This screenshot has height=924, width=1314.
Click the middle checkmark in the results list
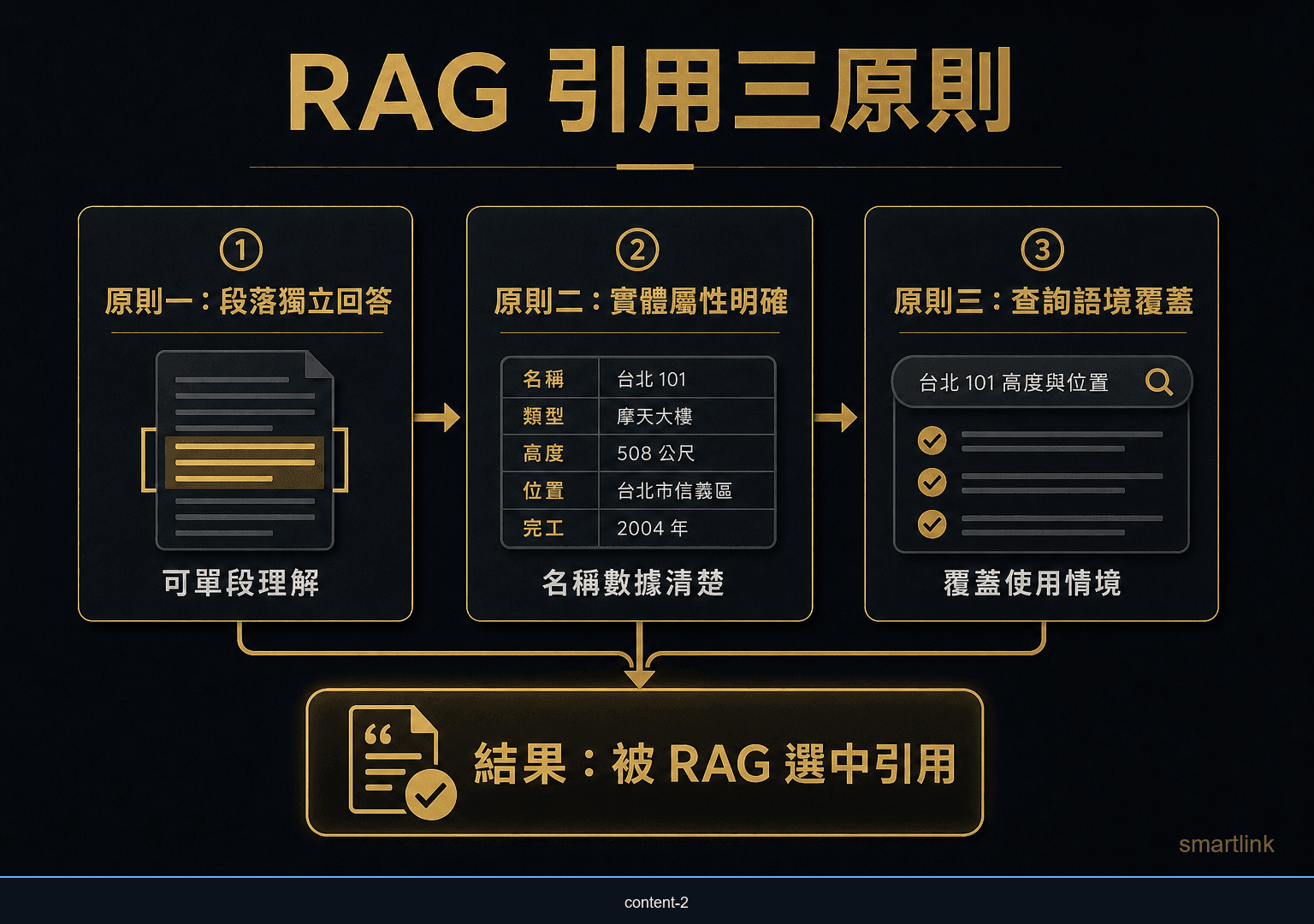point(932,482)
